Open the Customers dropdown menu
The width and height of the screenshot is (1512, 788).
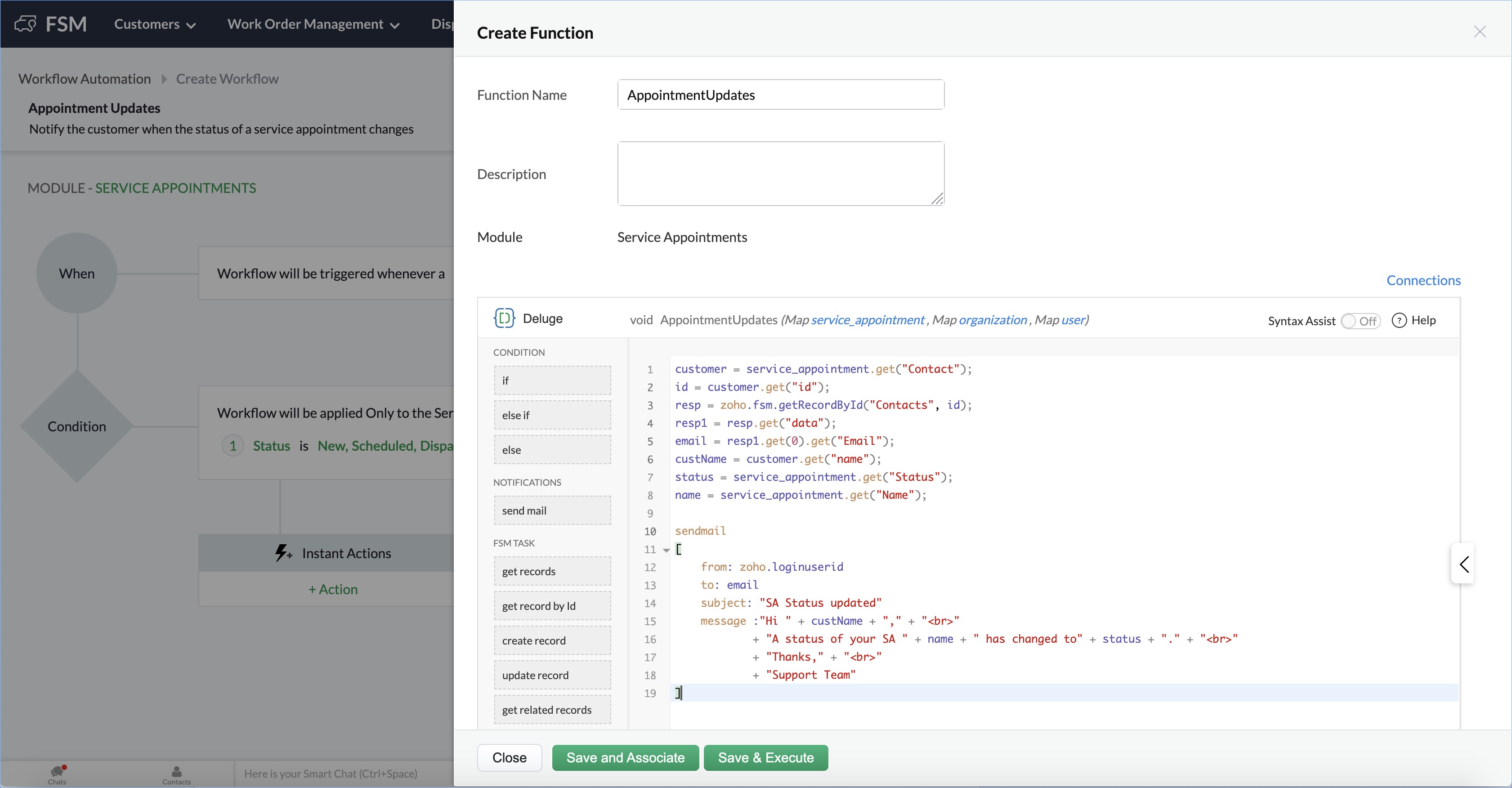154,24
